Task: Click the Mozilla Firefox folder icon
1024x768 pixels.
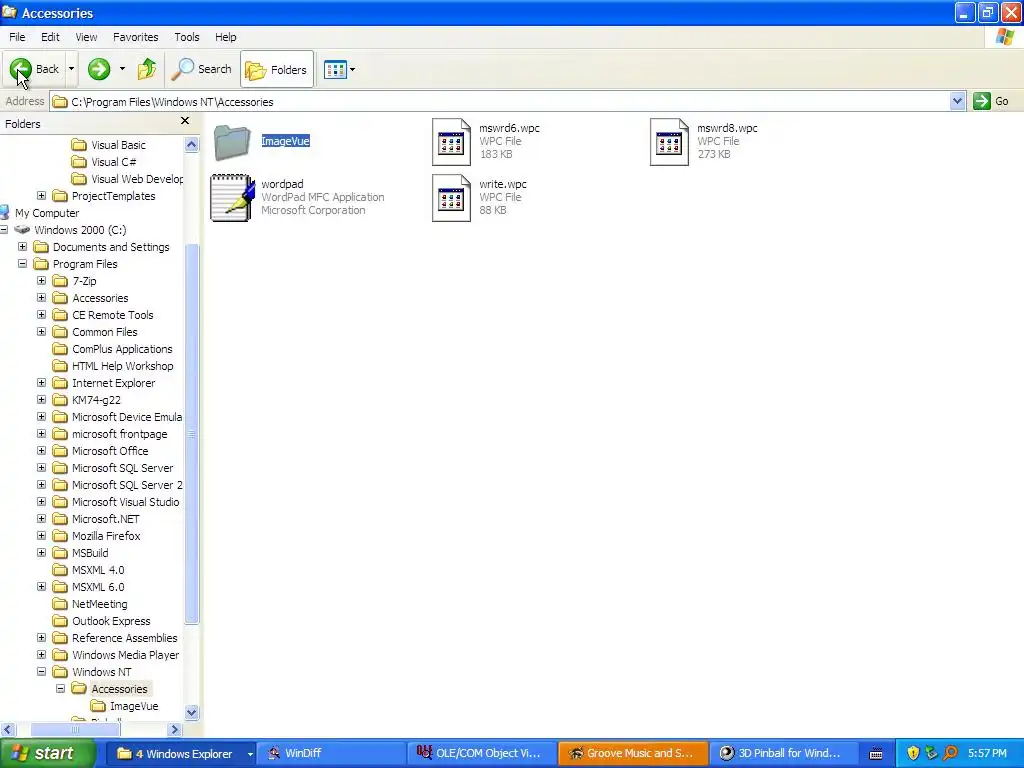Action: [x=60, y=536]
